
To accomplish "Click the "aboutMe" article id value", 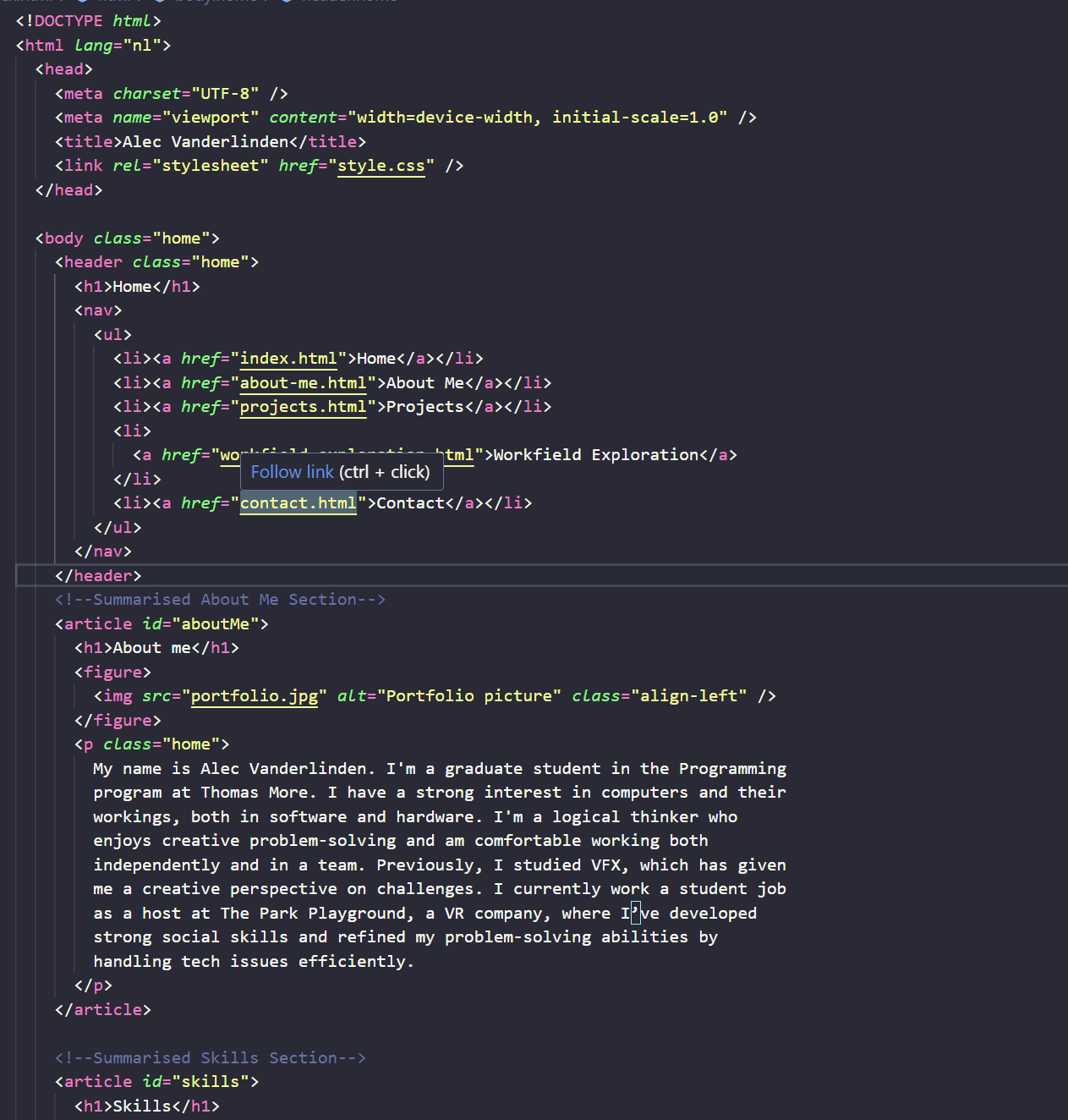I will 216,624.
